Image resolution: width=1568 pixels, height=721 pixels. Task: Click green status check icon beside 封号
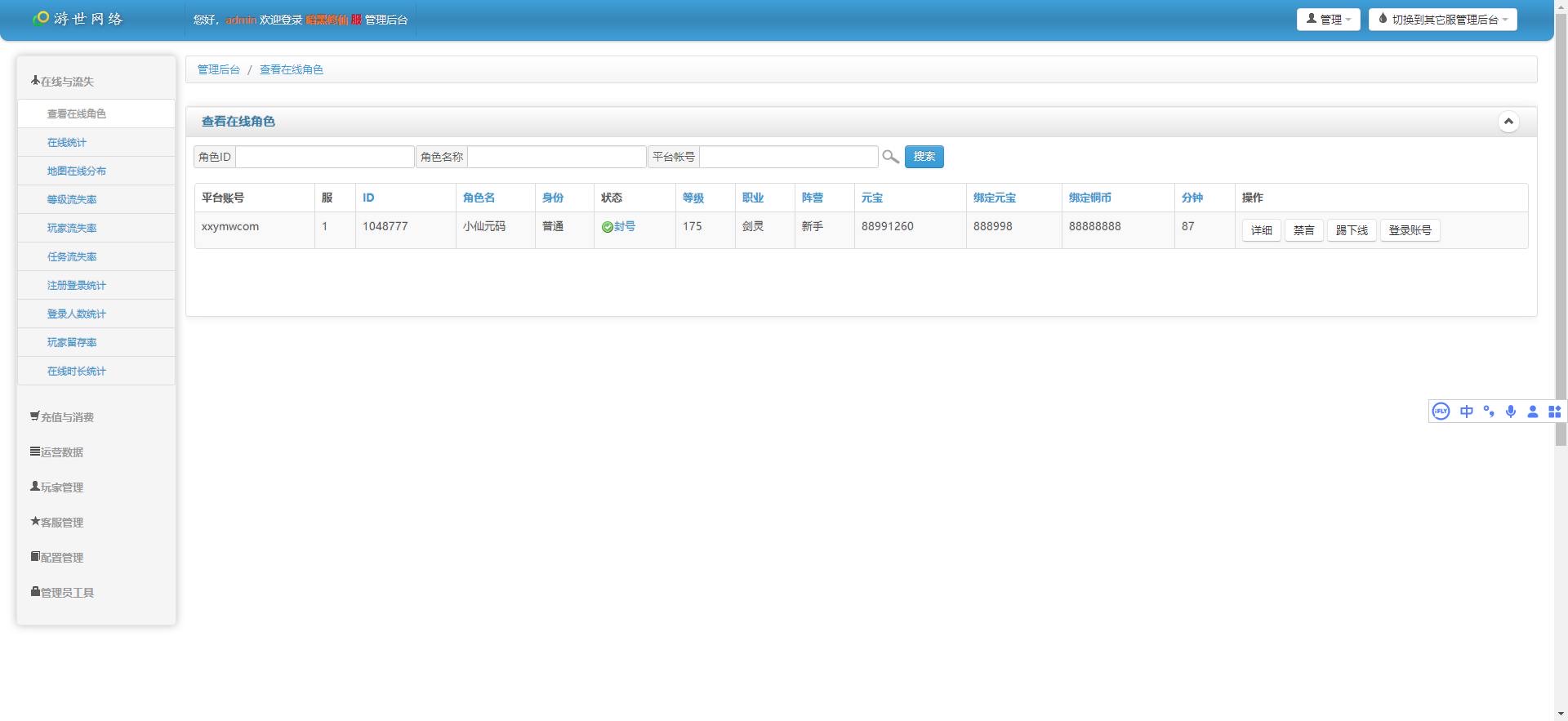click(x=607, y=227)
